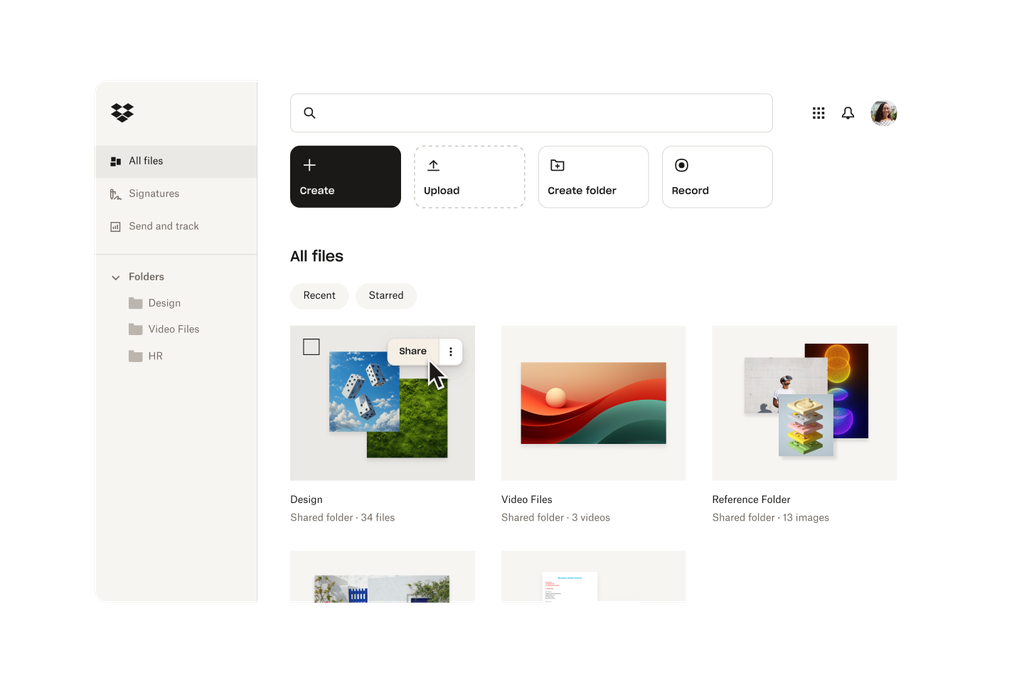The image size is (1024, 683).
Task: Click the search magnifier icon
Action: coord(309,113)
